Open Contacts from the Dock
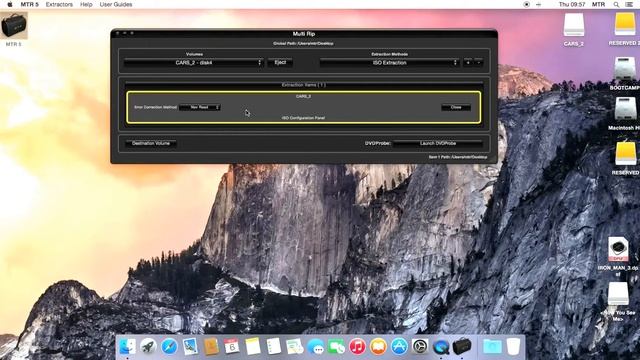The width and height of the screenshot is (640, 360). [211, 347]
